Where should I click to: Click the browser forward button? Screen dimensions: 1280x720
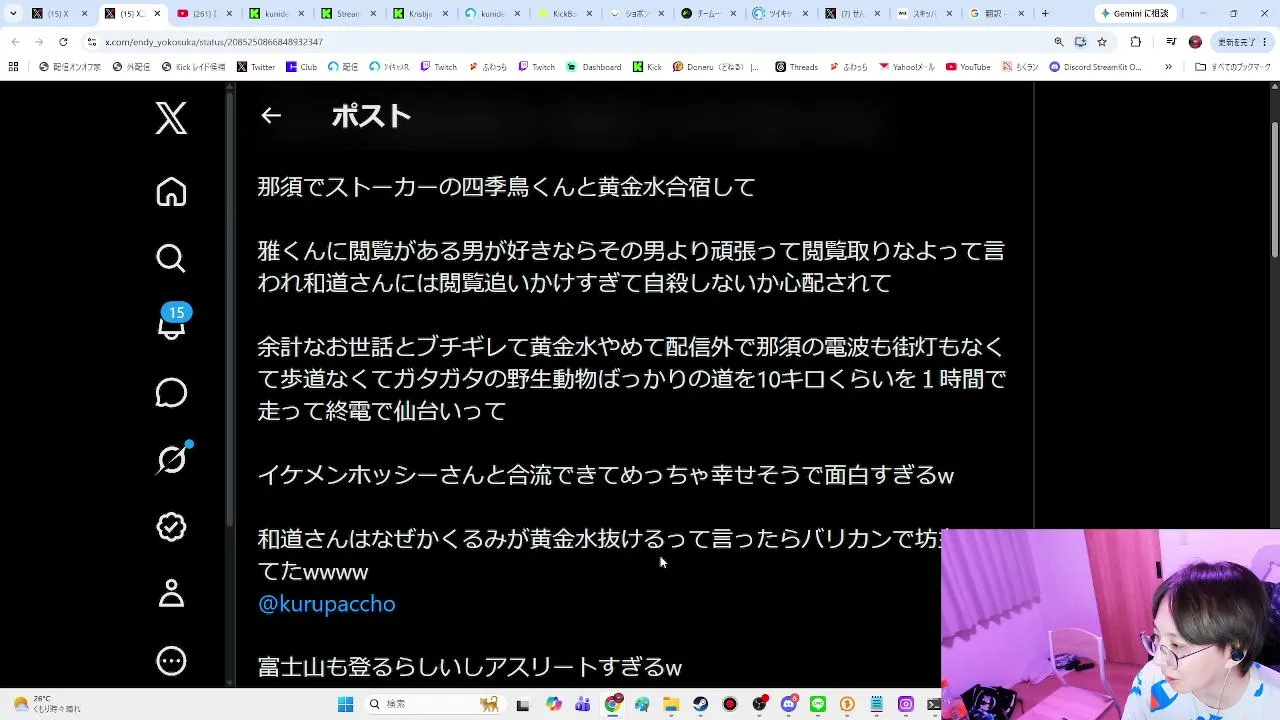(x=39, y=42)
